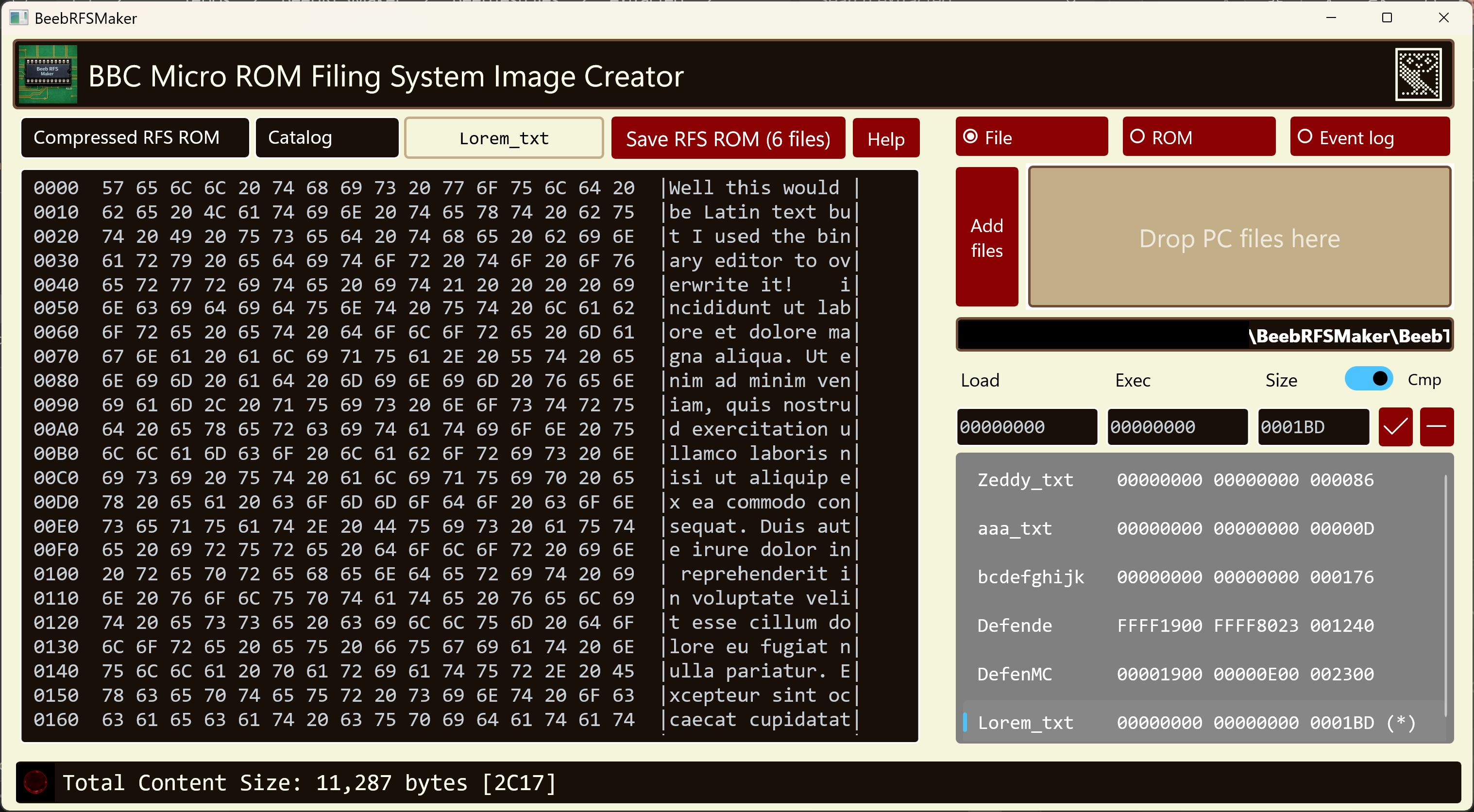The image size is (1474, 812).
Task: Click ASCII text 'caecat cupidatat'
Action: click(x=760, y=719)
